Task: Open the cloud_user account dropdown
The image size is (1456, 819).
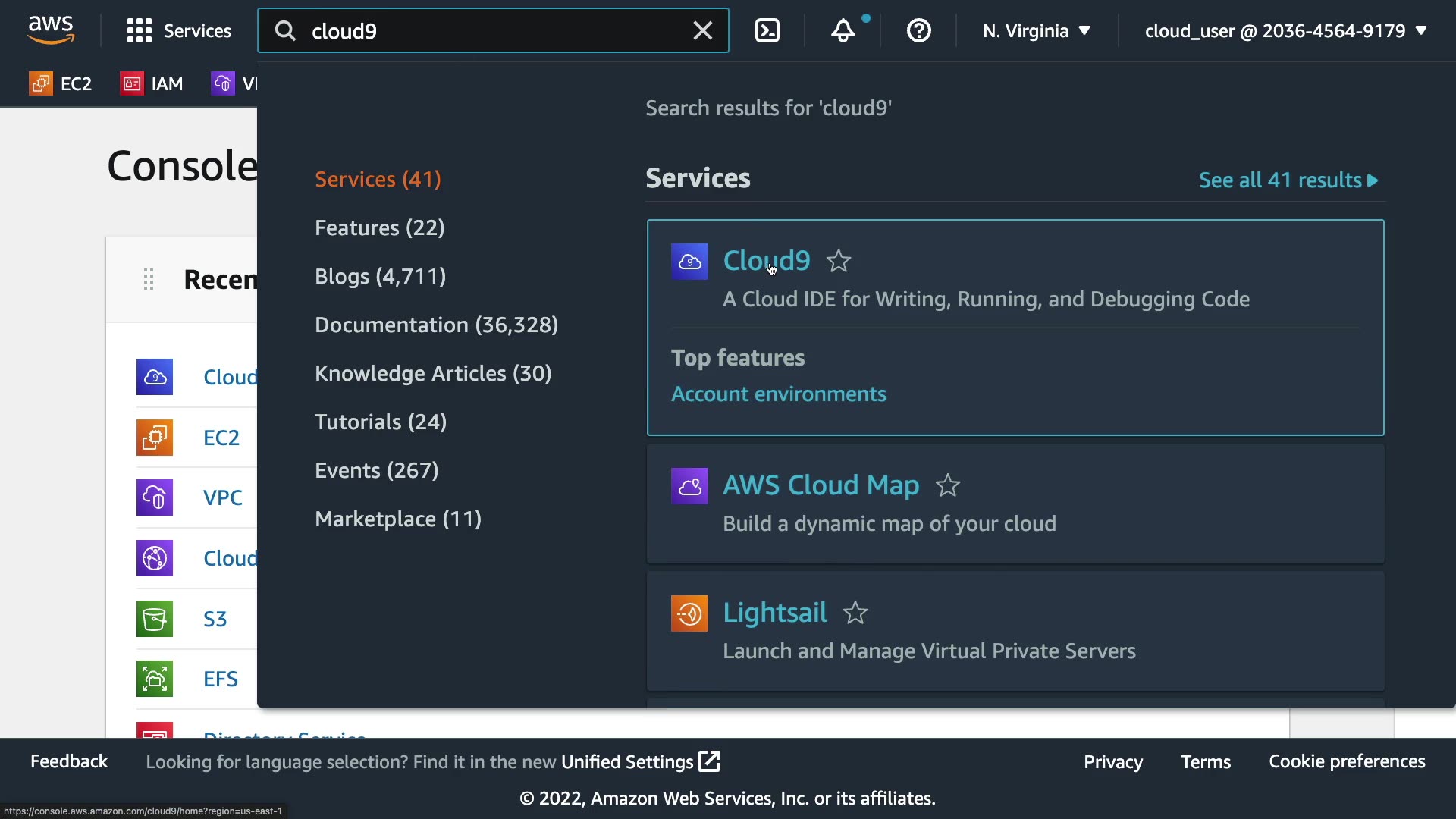Action: coord(1285,31)
